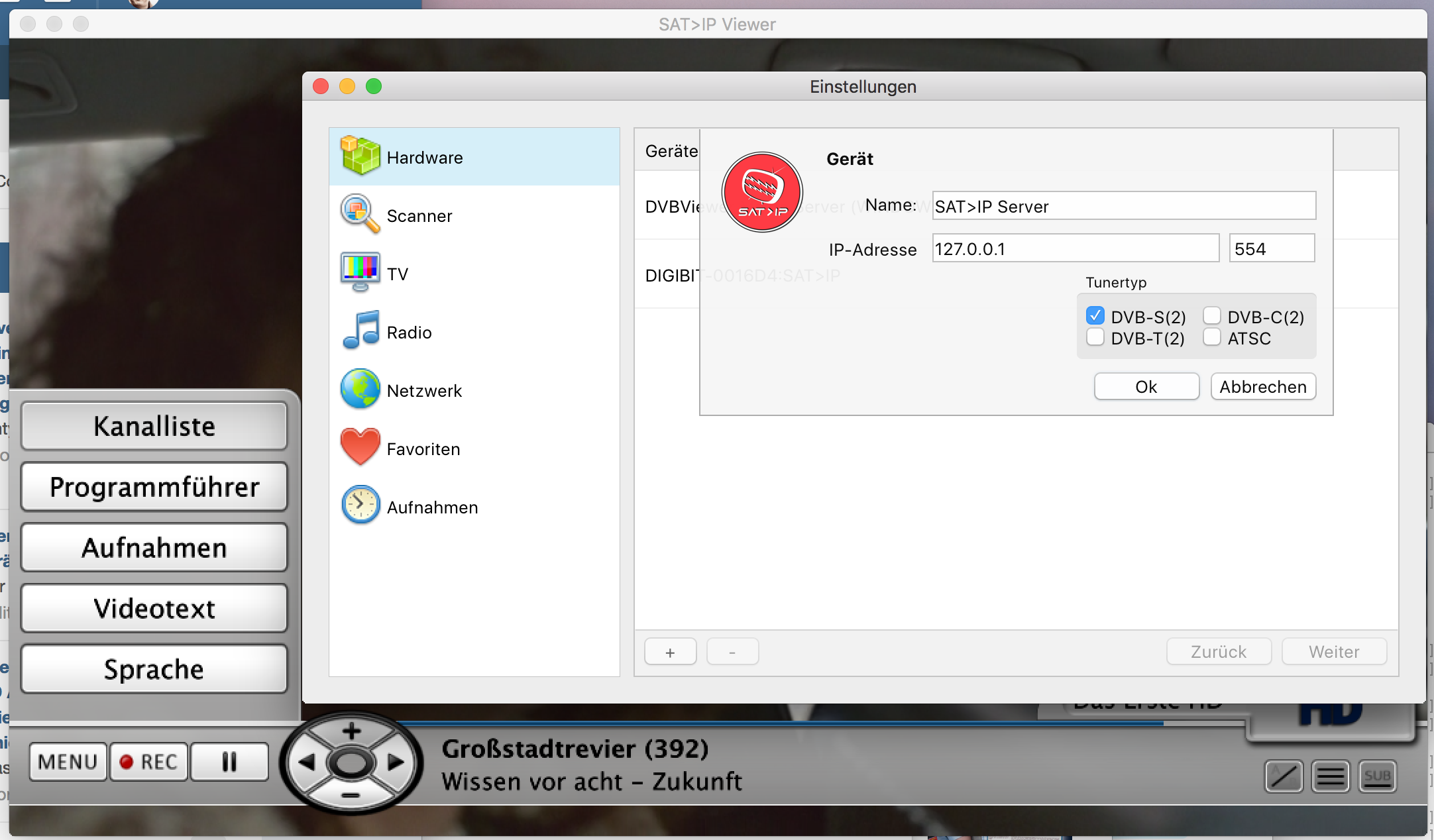This screenshot has width=1434, height=840.
Task: Add a device with the plus button
Action: tap(670, 652)
